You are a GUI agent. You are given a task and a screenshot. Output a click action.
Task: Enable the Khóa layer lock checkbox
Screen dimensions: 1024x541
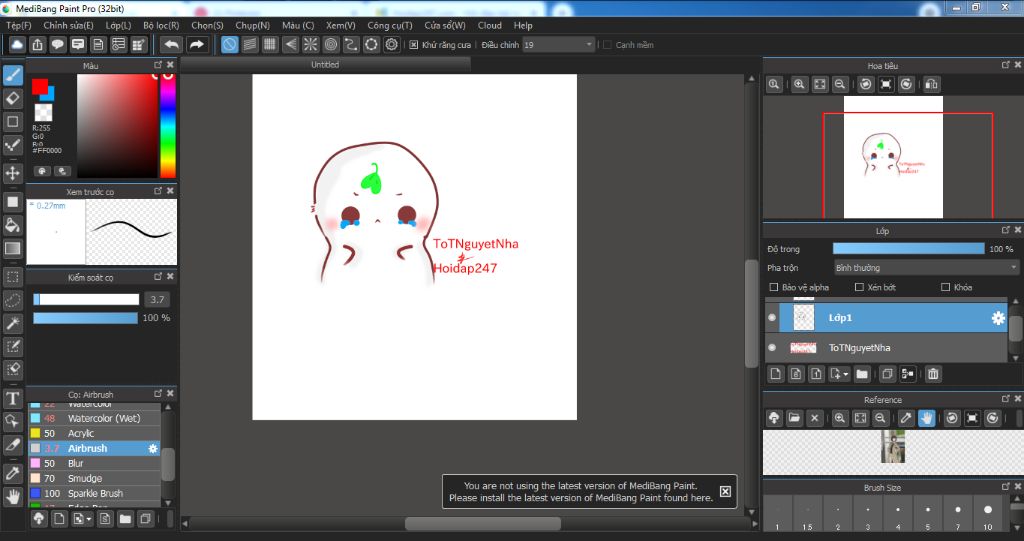(945, 287)
